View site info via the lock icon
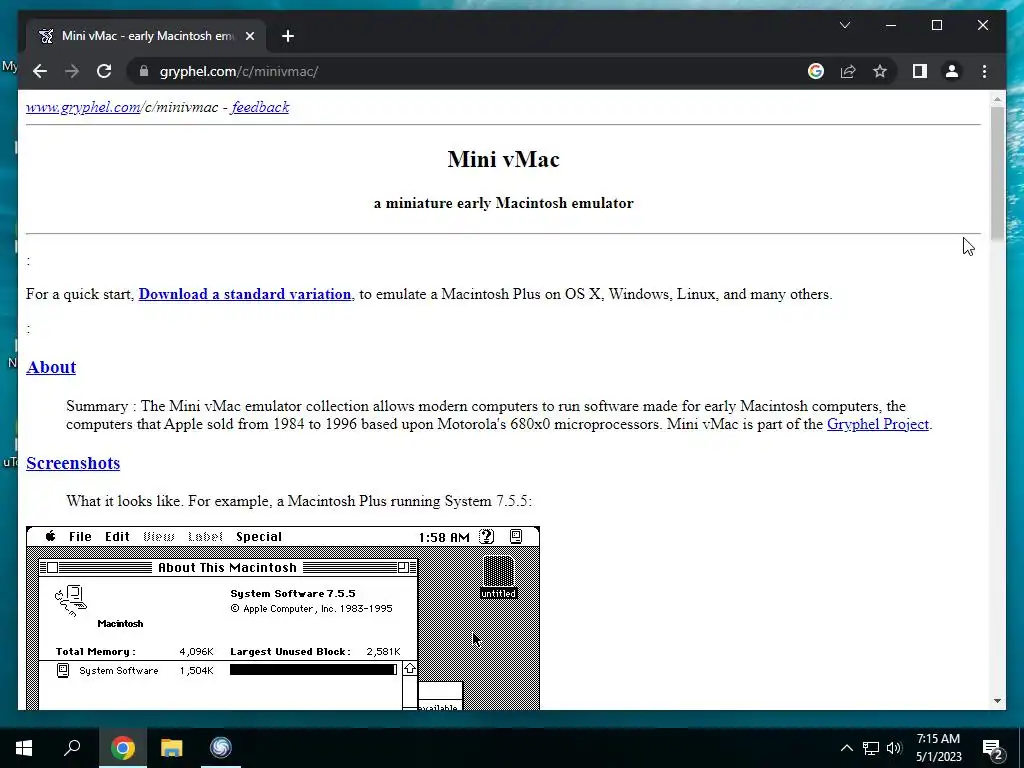Screen dimensions: 1024x768 pyautogui.click(x=144, y=71)
